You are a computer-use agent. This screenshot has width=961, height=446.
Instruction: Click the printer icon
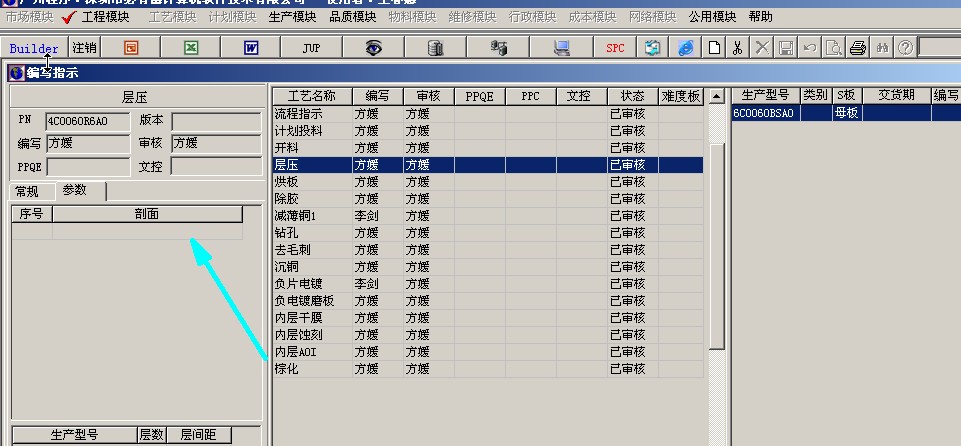(x=857, y=48)
